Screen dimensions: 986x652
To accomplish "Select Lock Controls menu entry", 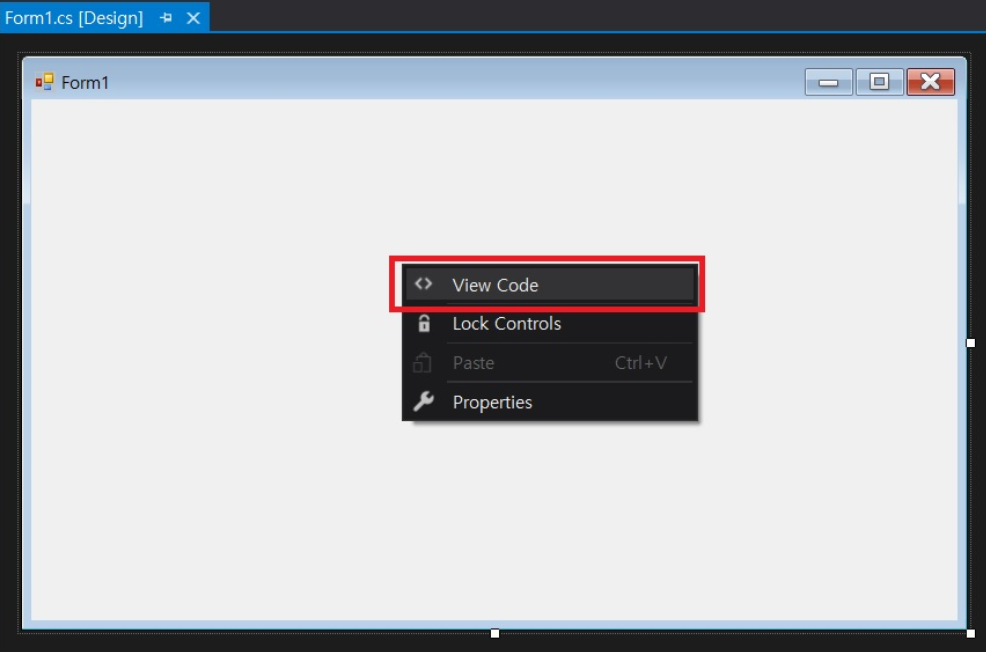I will coord(550,324).
